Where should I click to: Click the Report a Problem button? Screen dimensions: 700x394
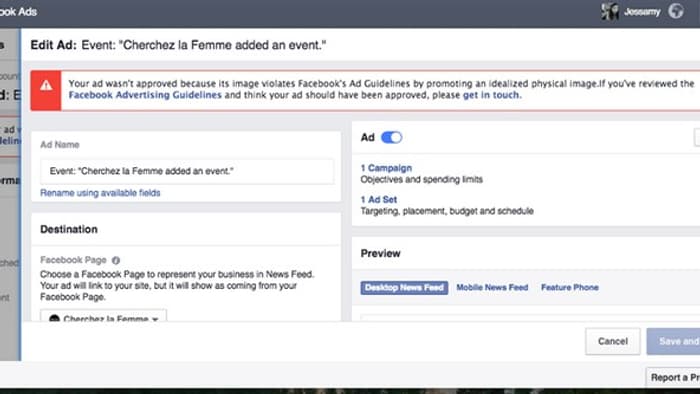(673, 377)
